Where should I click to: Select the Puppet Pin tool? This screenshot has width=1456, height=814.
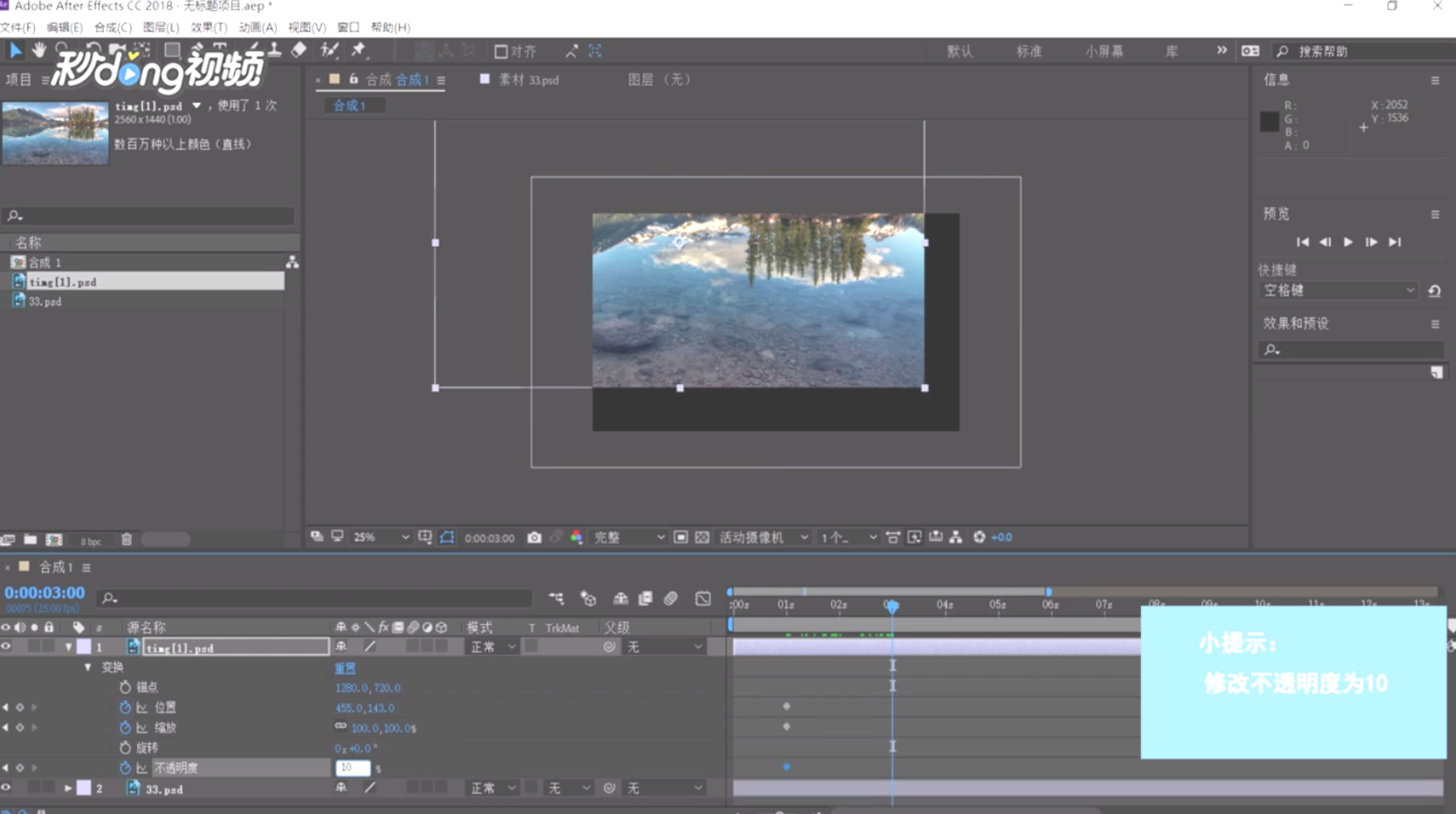358,50
